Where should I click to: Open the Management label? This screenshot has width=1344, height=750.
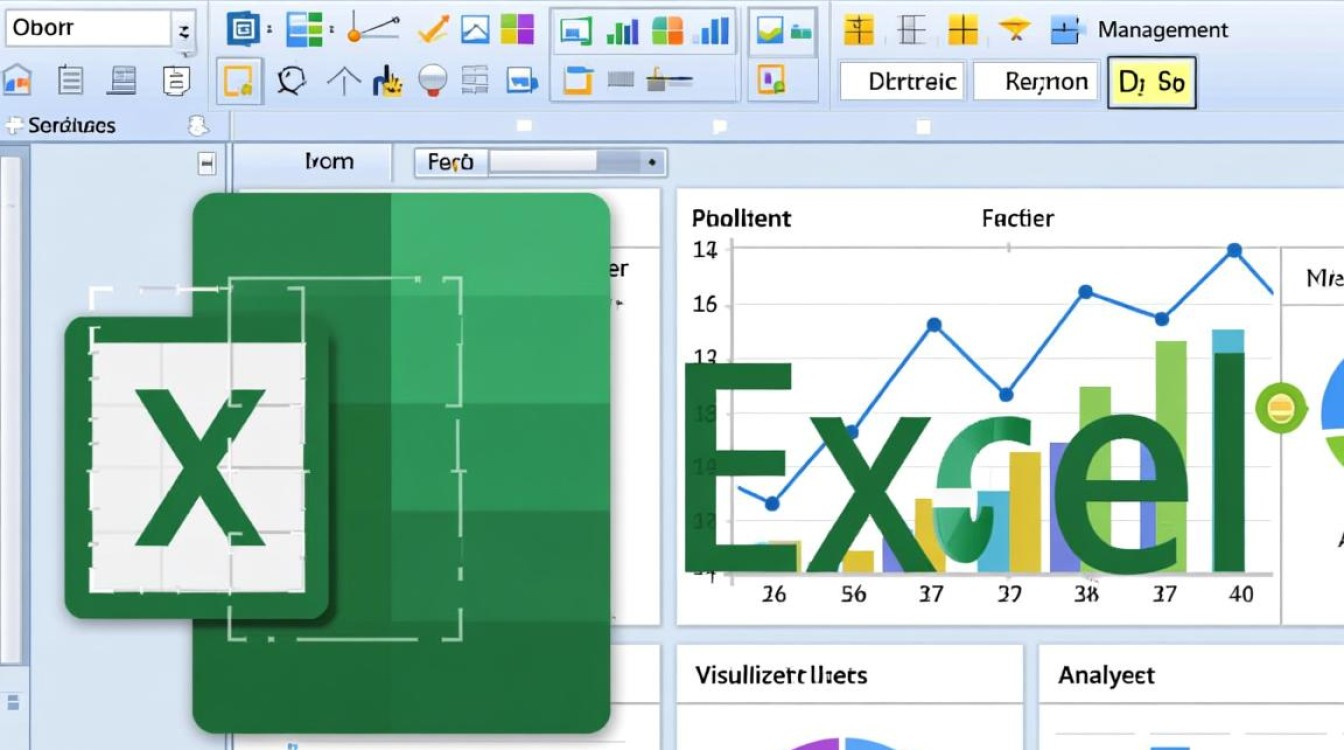click(x=1163, y=30)
